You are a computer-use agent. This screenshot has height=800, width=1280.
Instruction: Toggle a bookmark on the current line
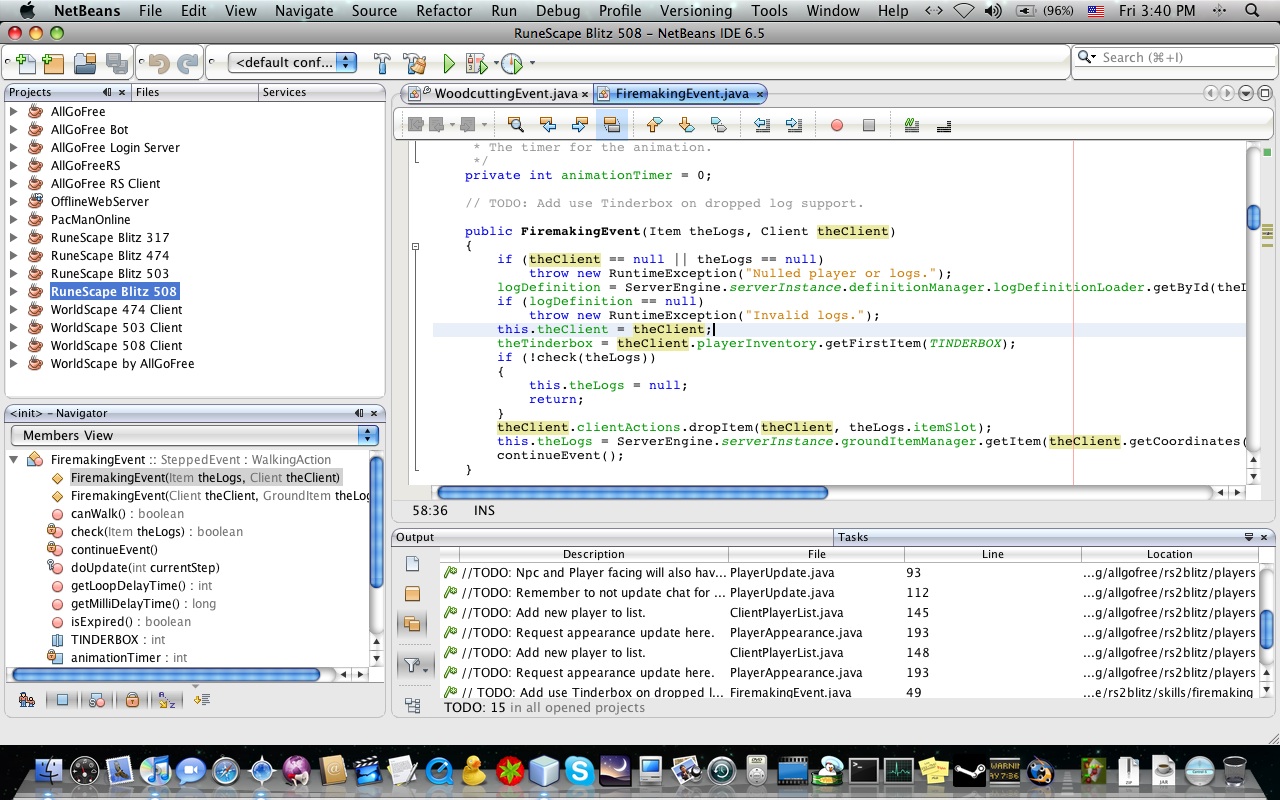coord(718,125)
